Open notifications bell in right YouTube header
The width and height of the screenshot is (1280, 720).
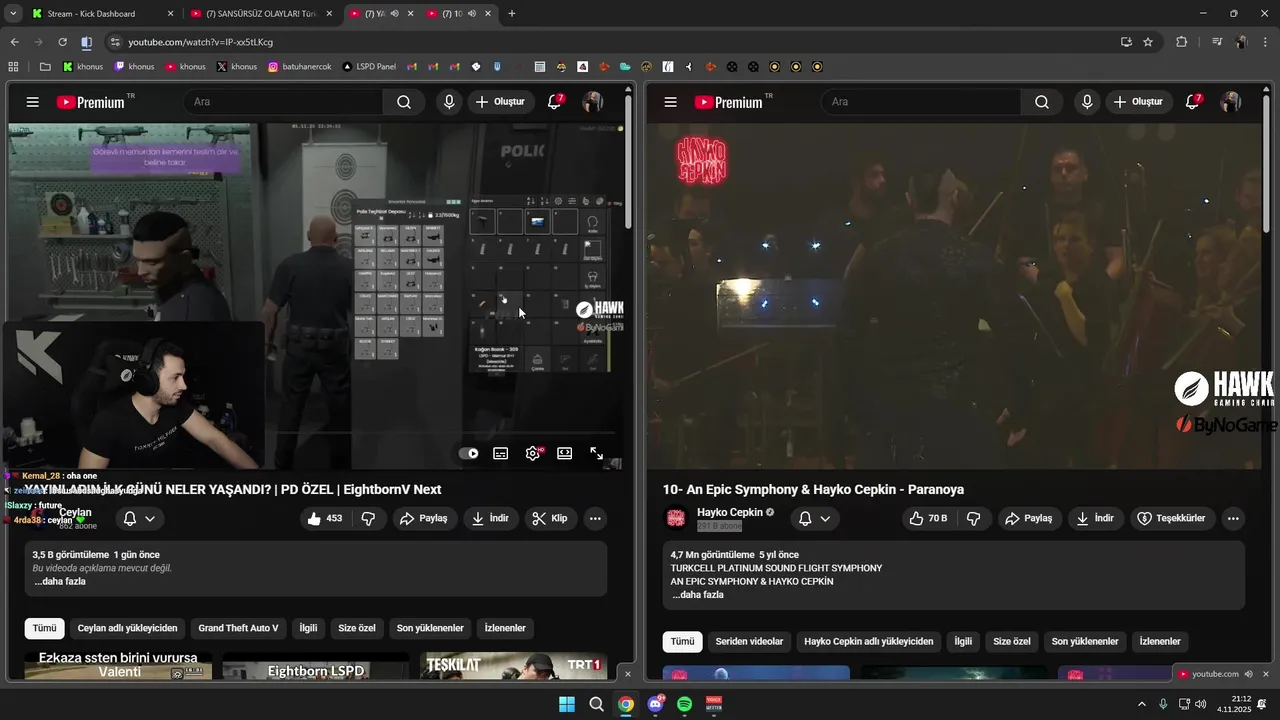(x=1193, y=102)
